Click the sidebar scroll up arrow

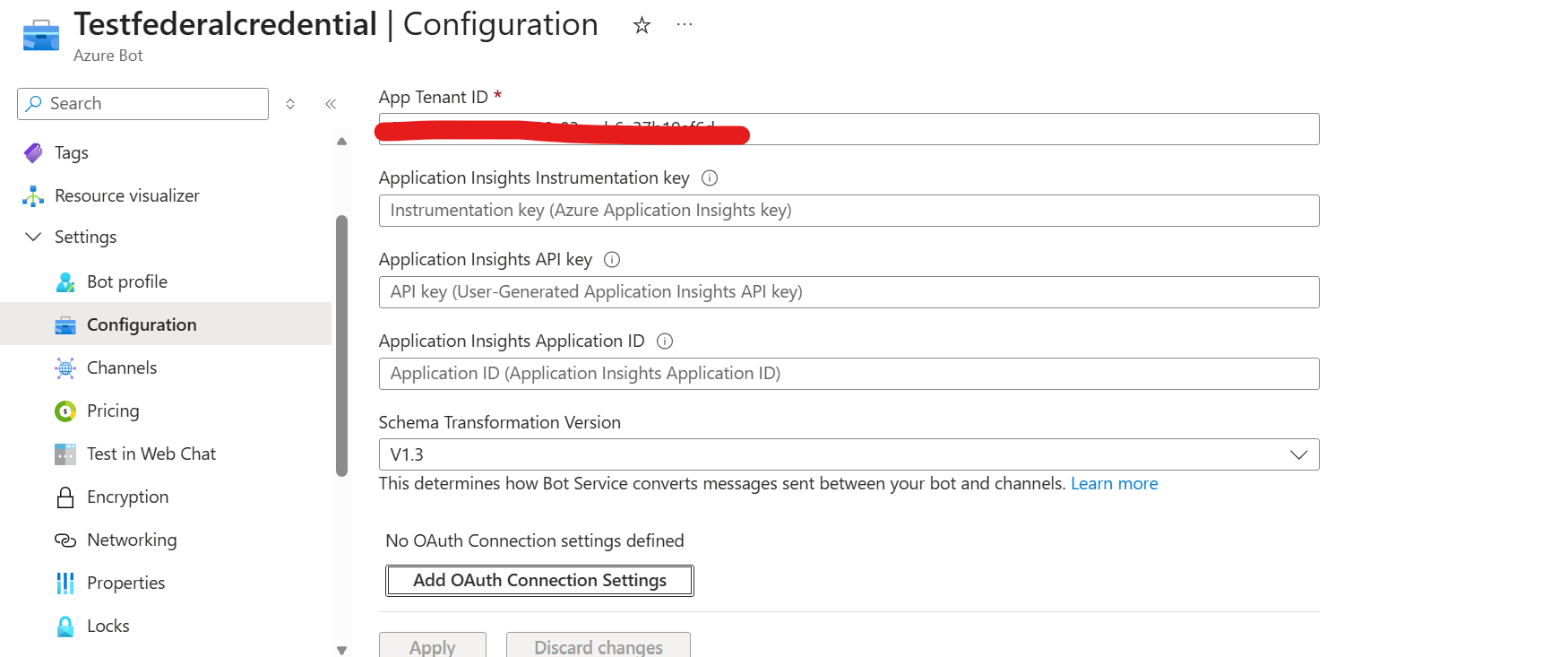(341, 142)
